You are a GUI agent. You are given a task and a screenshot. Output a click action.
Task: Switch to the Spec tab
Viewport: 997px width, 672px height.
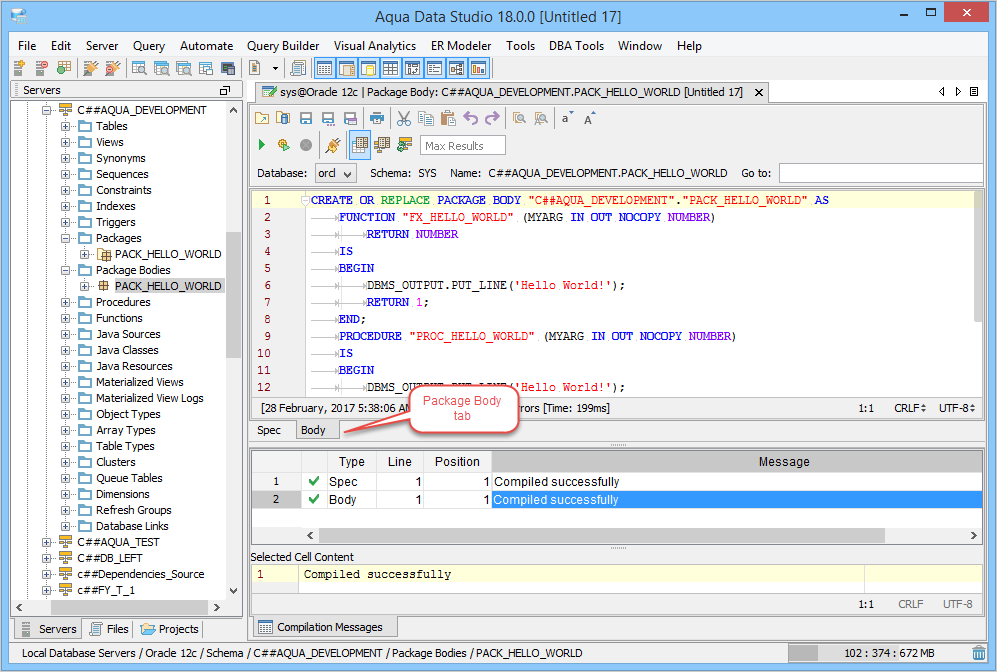click(x=269, y=430)
